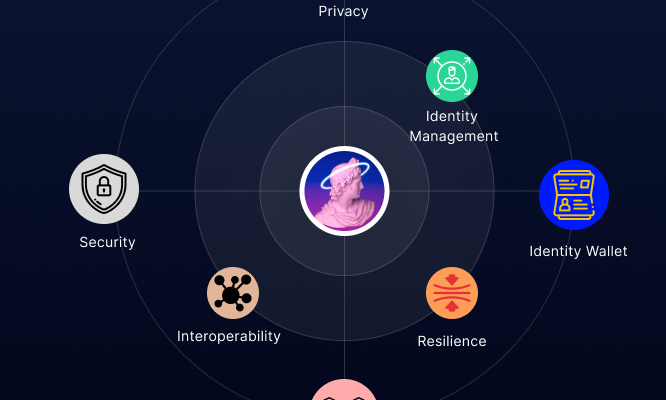Screen dimensions: 666x400
Task: Open the central pink statue avatar
Action: click(344, 191)
